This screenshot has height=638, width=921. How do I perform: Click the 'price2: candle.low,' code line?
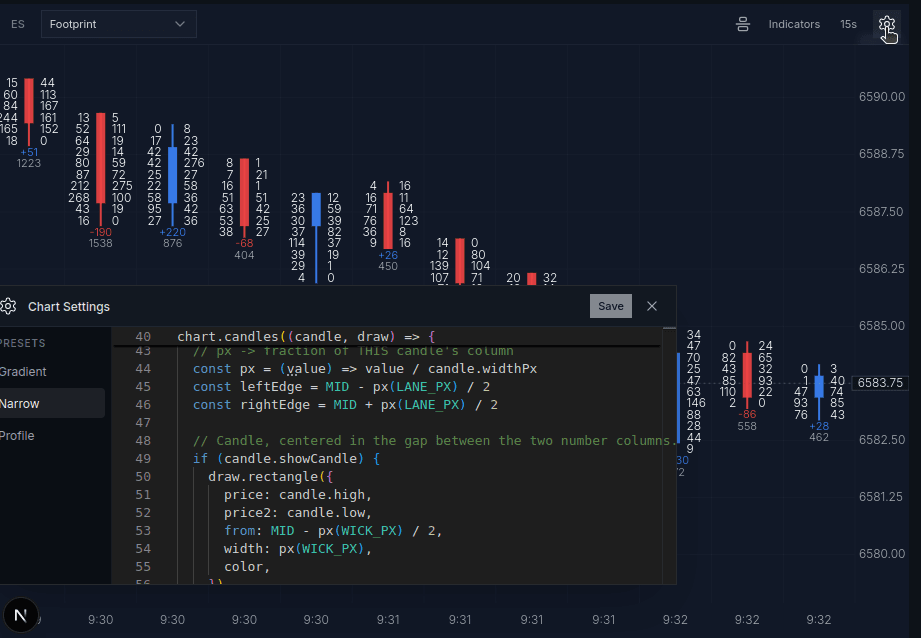pos(298,513)
